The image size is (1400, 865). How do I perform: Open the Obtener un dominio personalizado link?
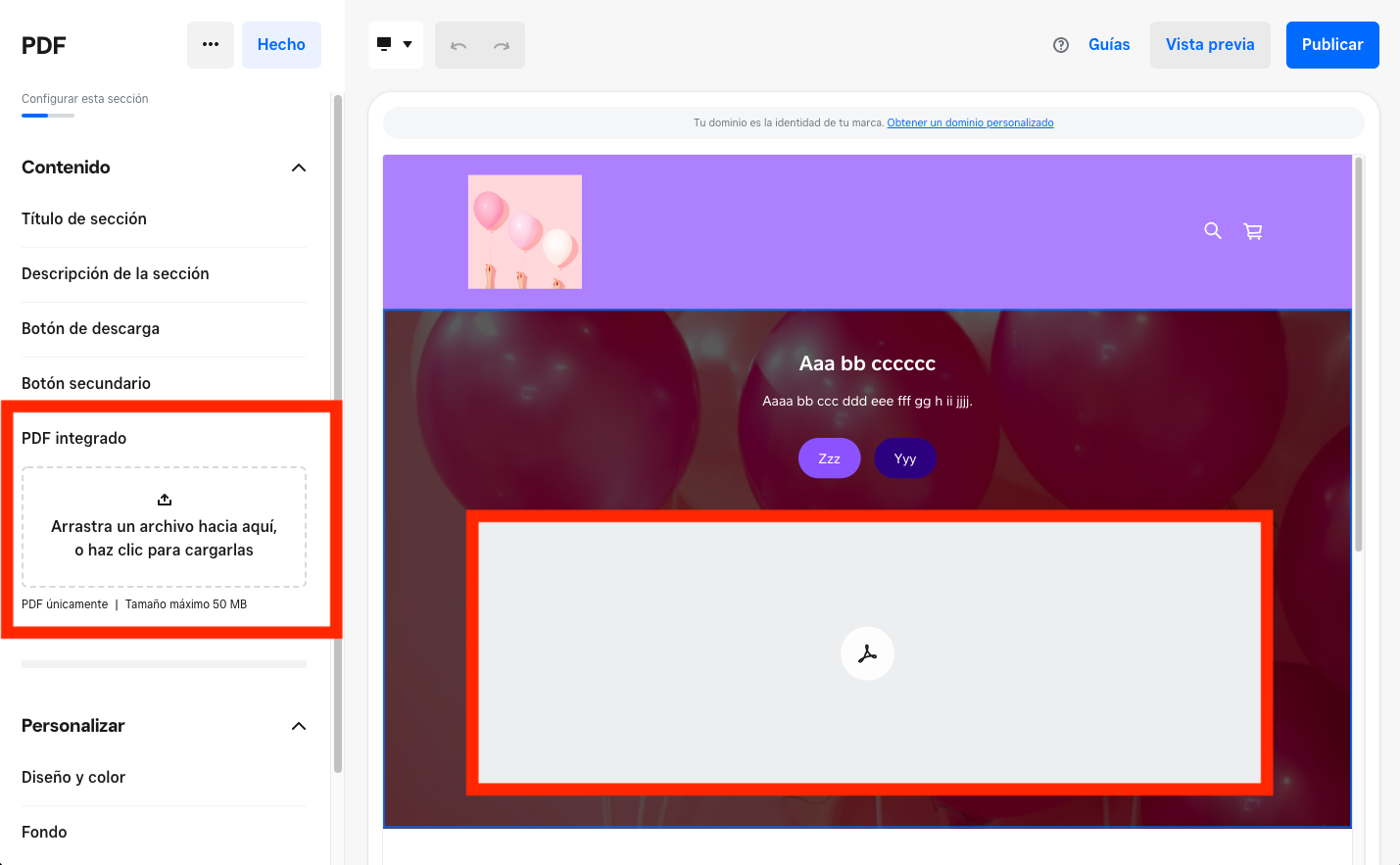(x=970, y=122)
